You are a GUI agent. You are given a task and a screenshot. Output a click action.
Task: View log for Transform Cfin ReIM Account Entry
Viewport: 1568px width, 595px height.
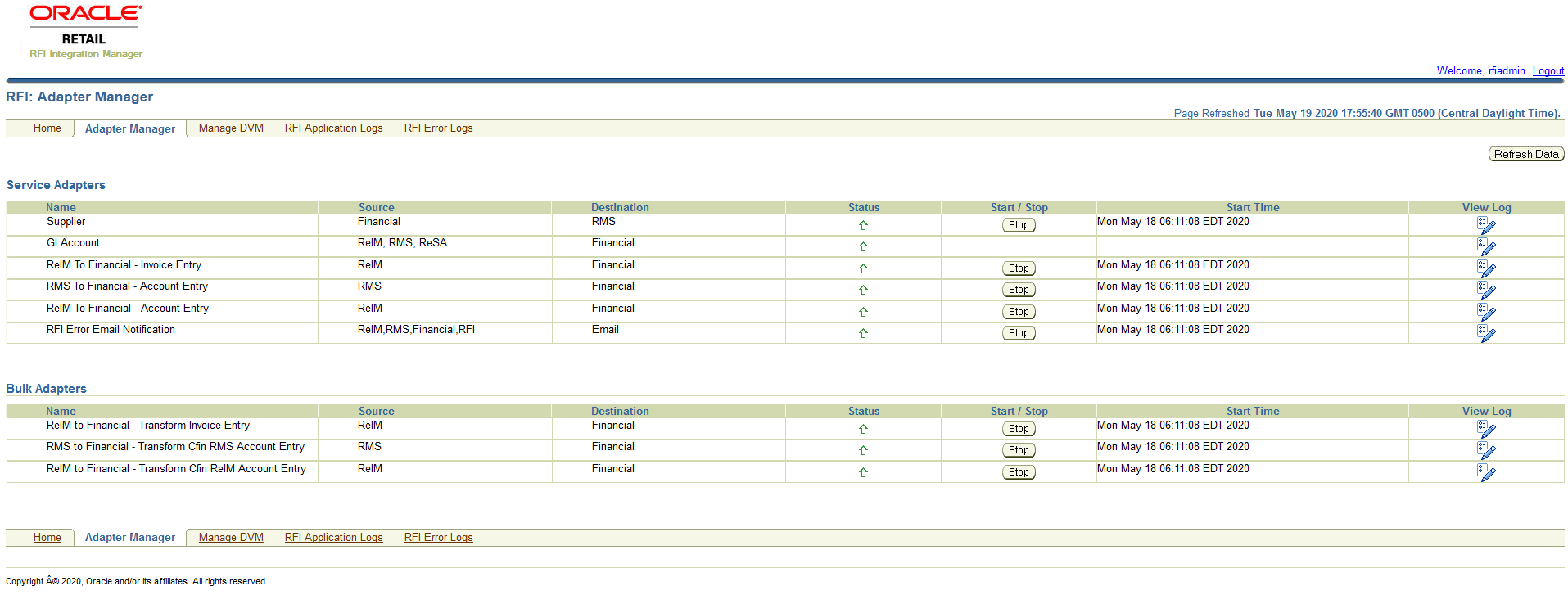1486,472
